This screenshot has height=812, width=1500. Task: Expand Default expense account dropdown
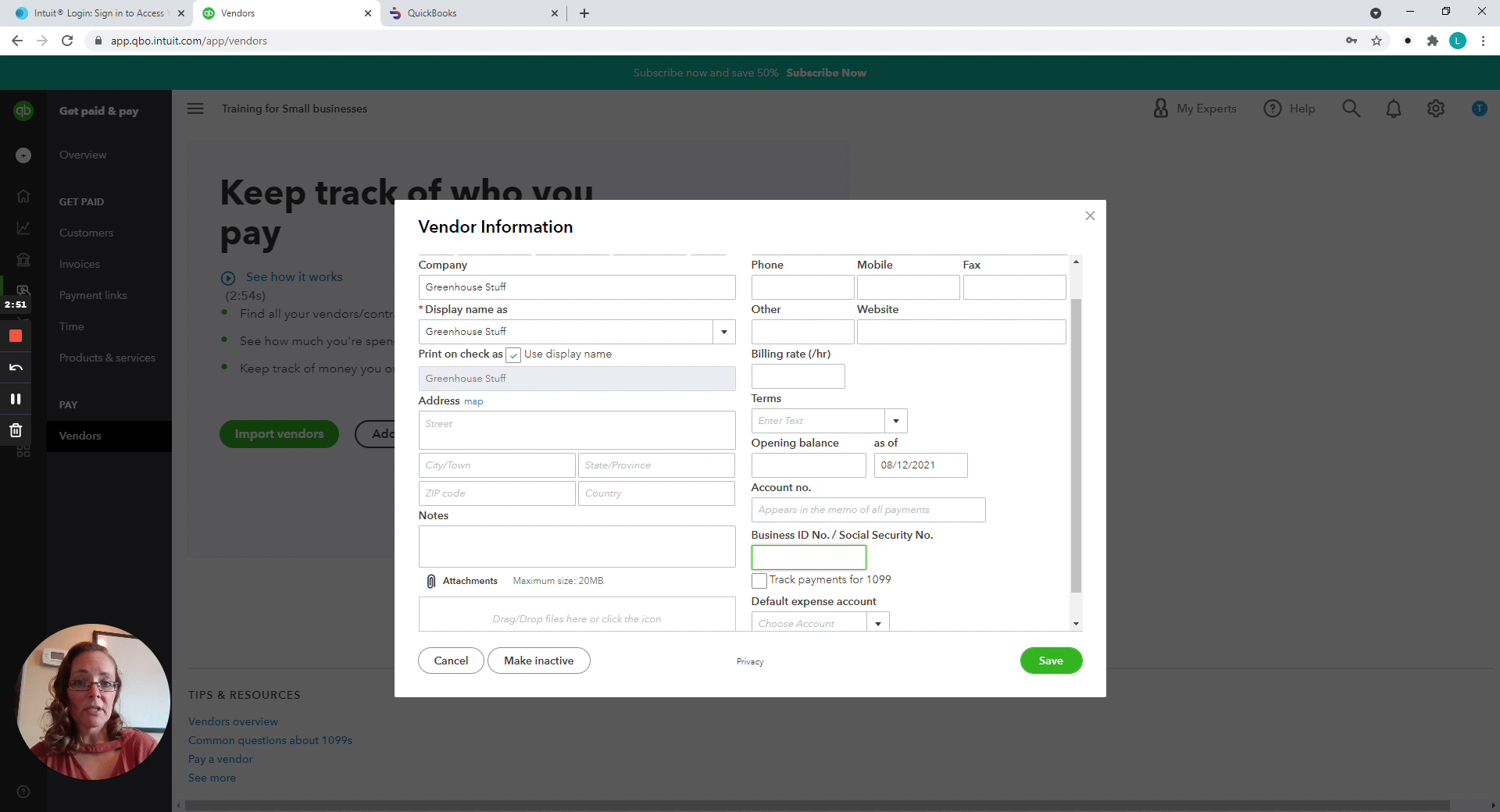(878, 623)
